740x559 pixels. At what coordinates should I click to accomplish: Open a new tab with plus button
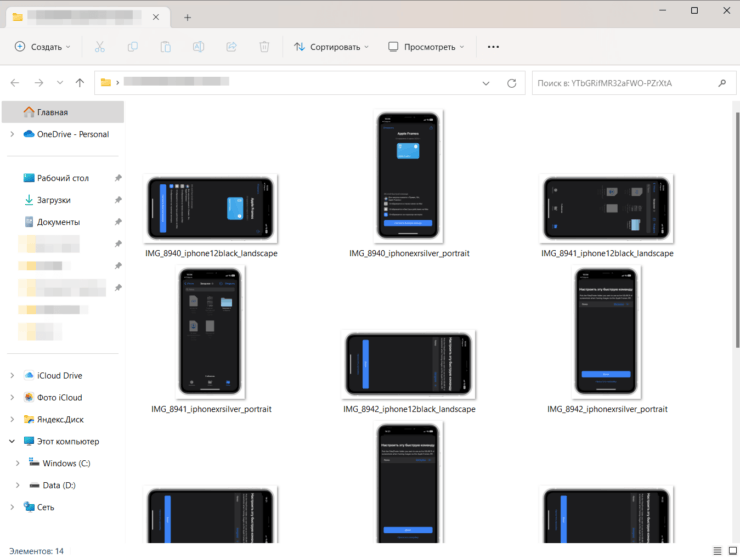[187, 17]
